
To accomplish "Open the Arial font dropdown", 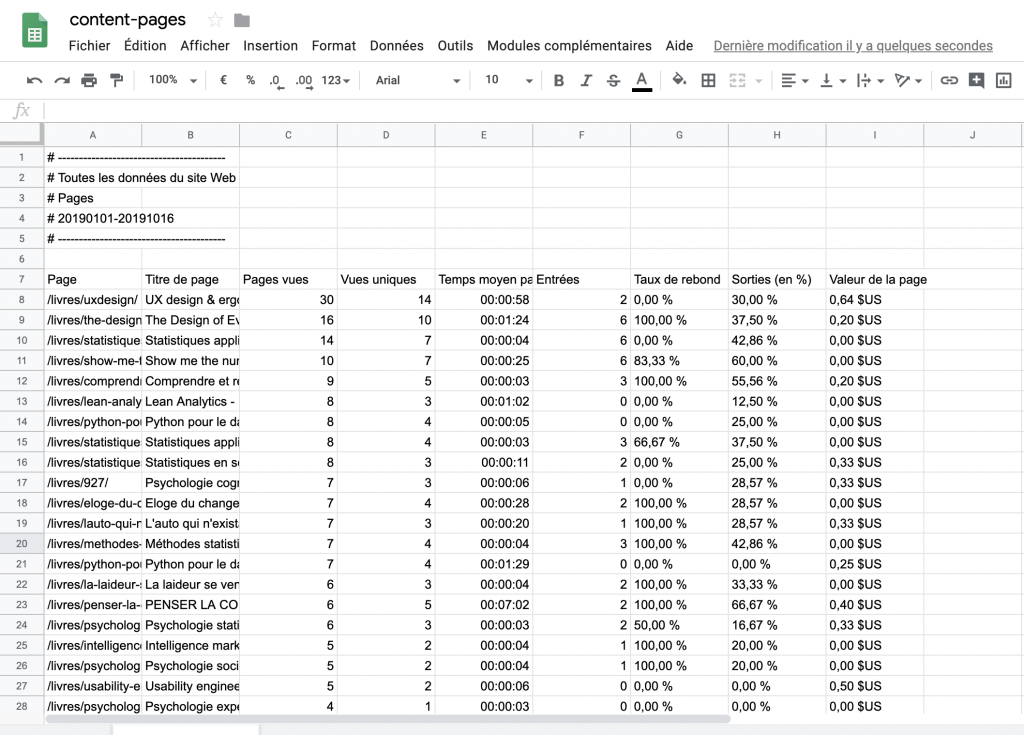I will (x=418, y=80).
